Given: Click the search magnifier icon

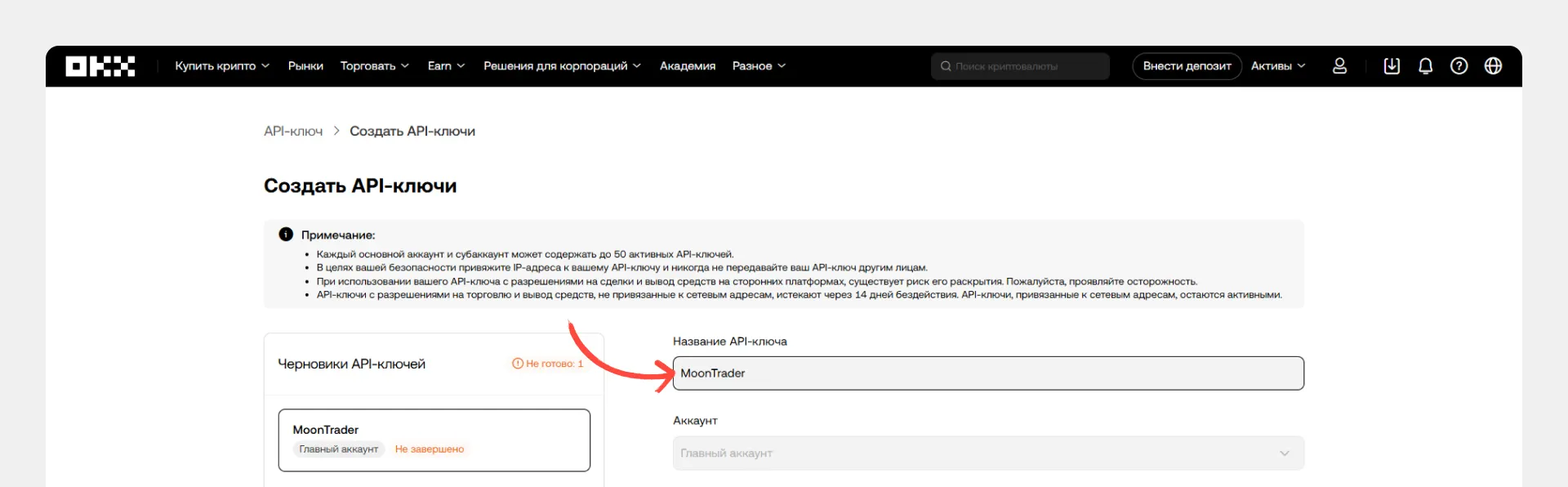Looking at the screenshot, I should click(946, 66).
